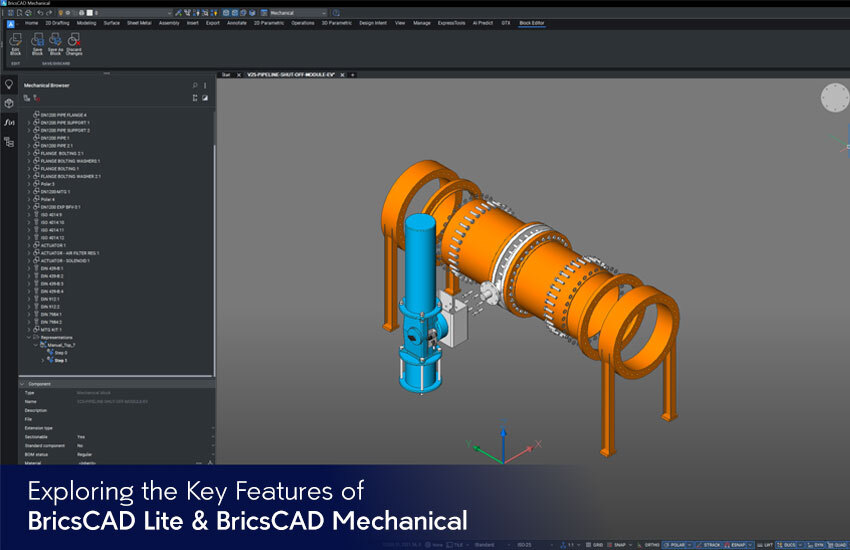
Task: Collapse the Component properties section
Action: coord(22,384)
